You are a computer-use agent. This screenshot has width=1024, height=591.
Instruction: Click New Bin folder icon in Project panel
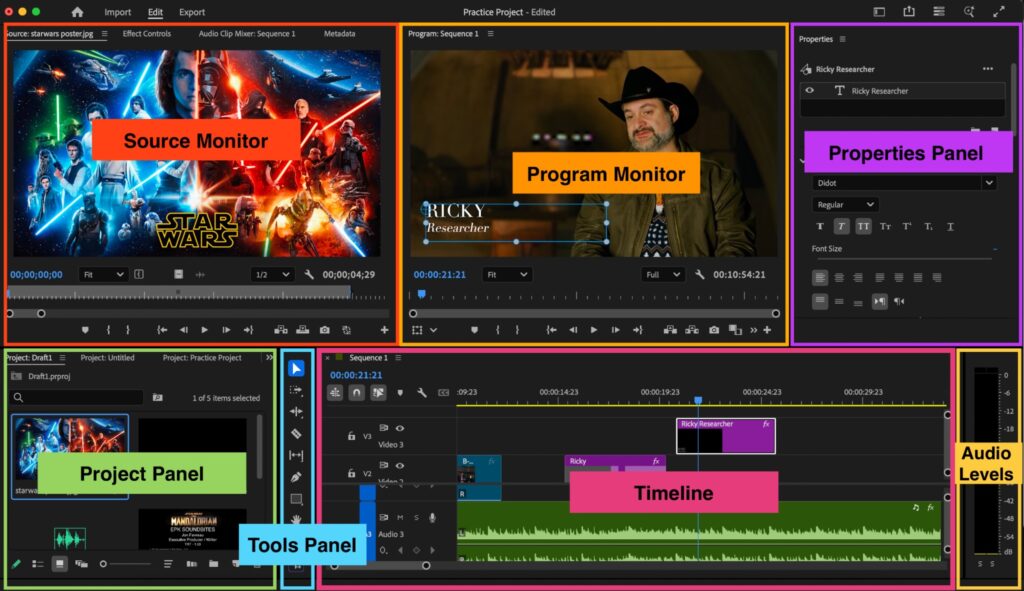click(214, 563)
